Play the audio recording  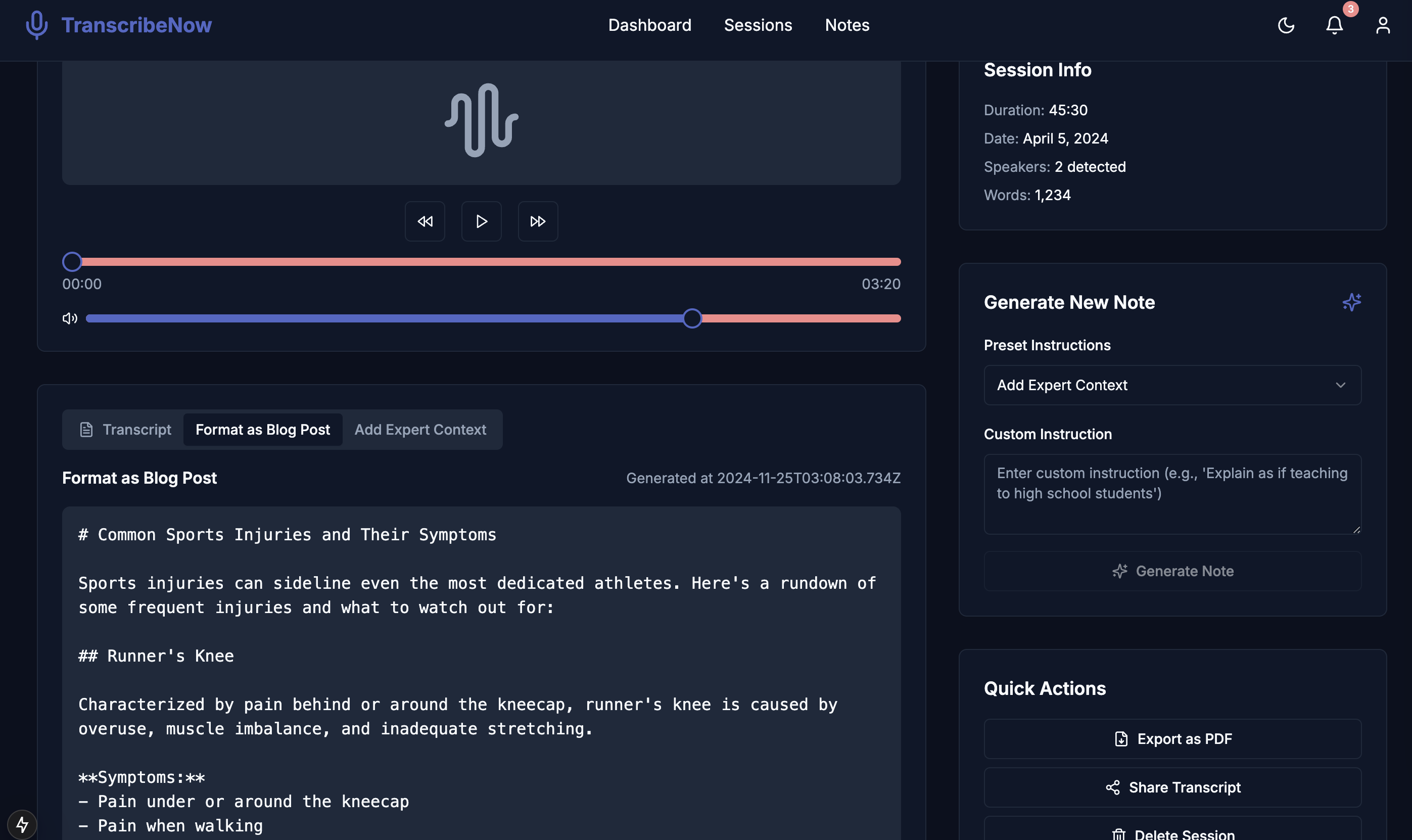click(x=481, y=221)
